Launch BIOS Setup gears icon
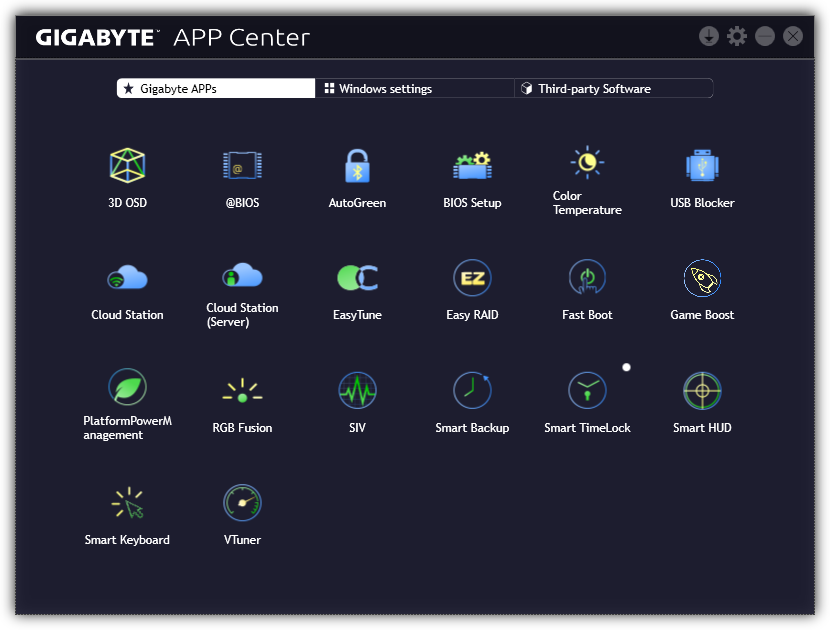 [472, 166]
